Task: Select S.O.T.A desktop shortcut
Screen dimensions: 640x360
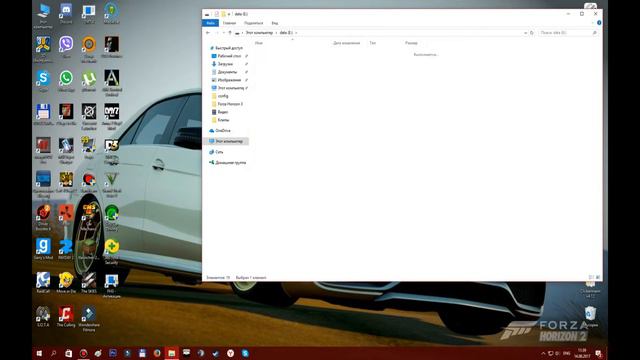Action: (43, 317)
